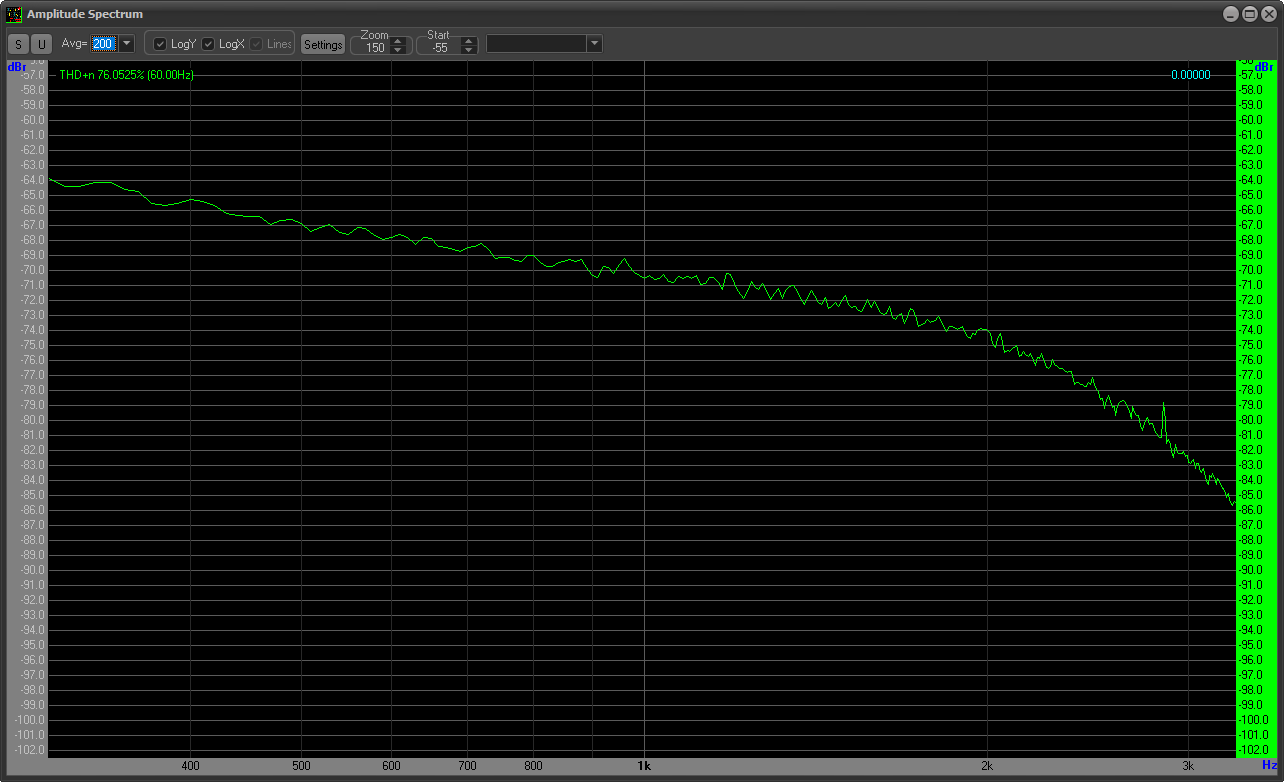Decrease Start value with down arrow

[468, 49]
